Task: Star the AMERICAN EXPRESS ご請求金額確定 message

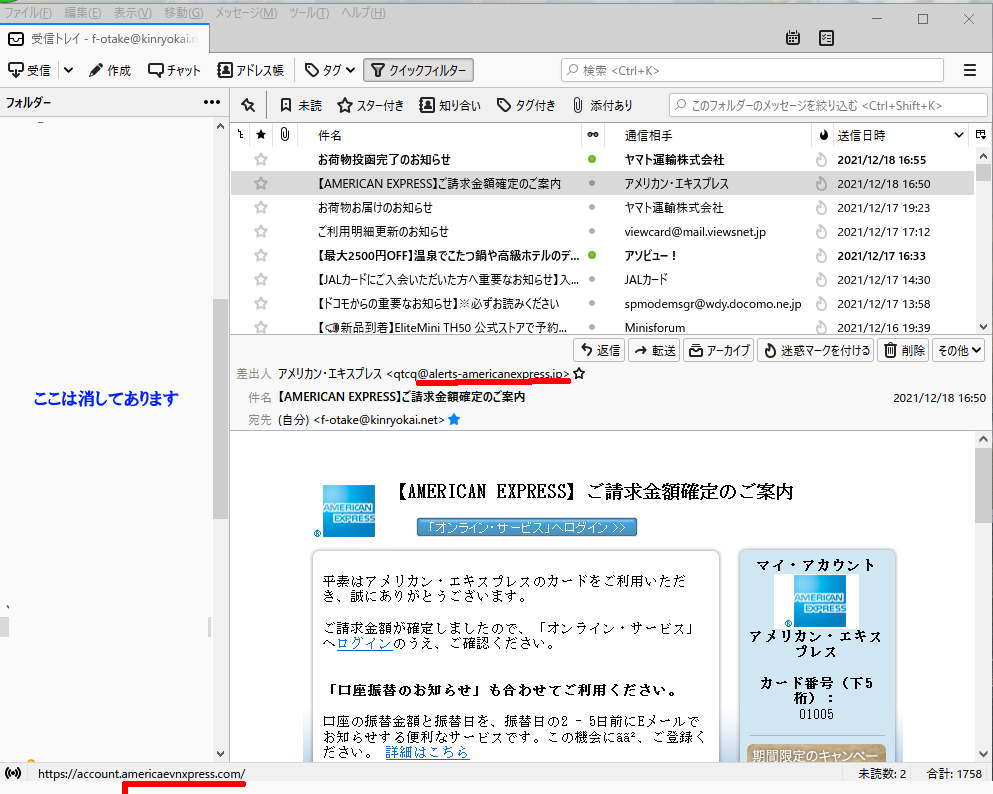Action: (261, 184)
